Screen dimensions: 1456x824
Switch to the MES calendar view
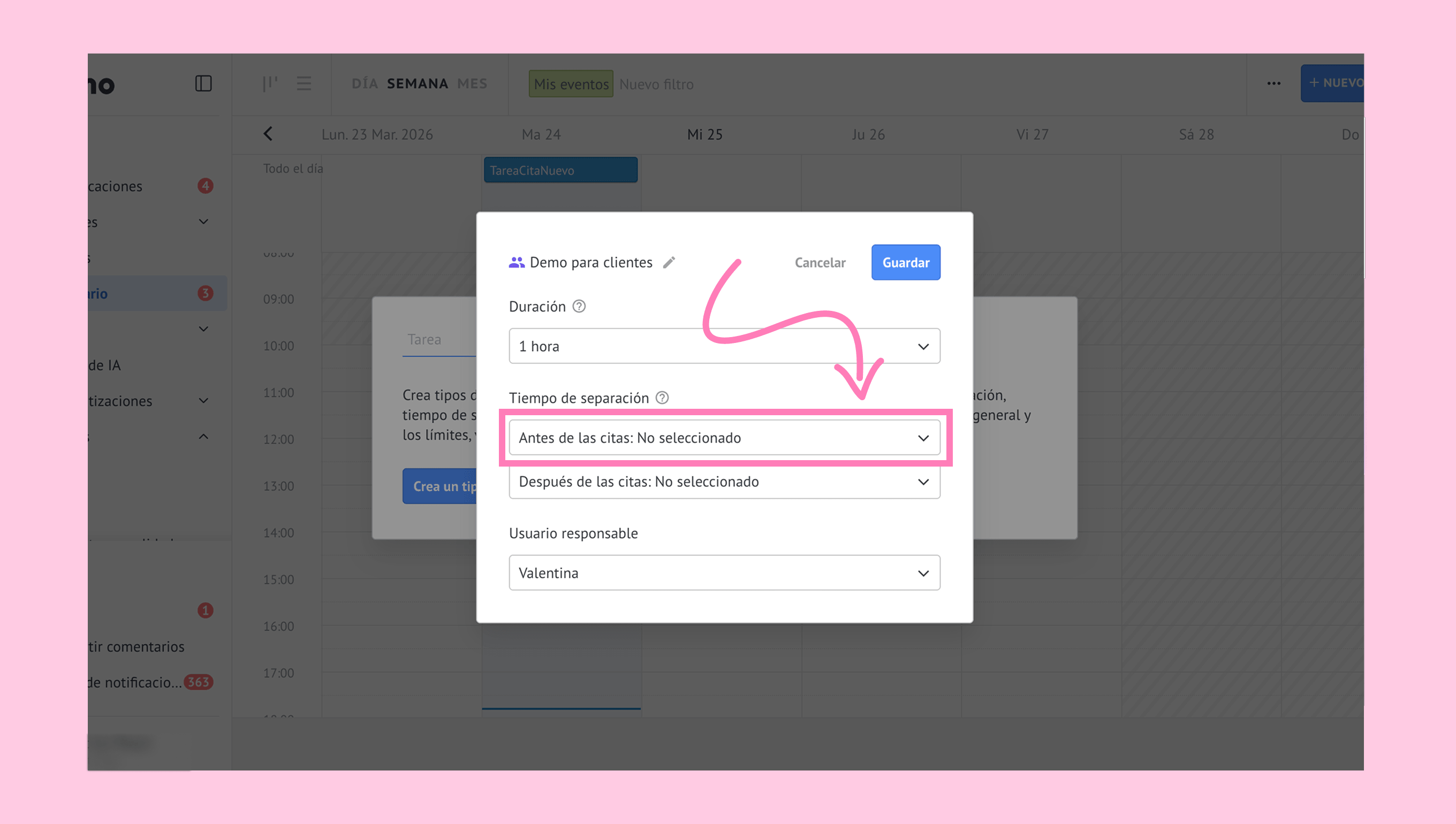(x=472, y=84)
